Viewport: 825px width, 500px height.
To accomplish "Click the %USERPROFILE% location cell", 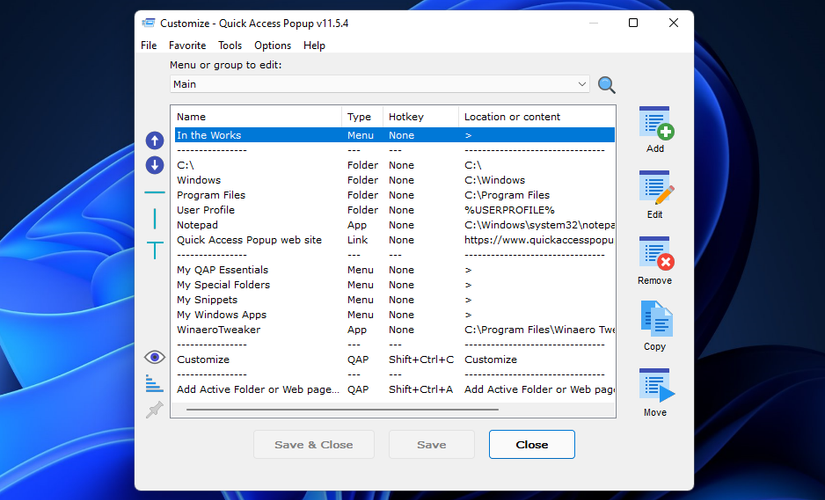I will point(509,210).
